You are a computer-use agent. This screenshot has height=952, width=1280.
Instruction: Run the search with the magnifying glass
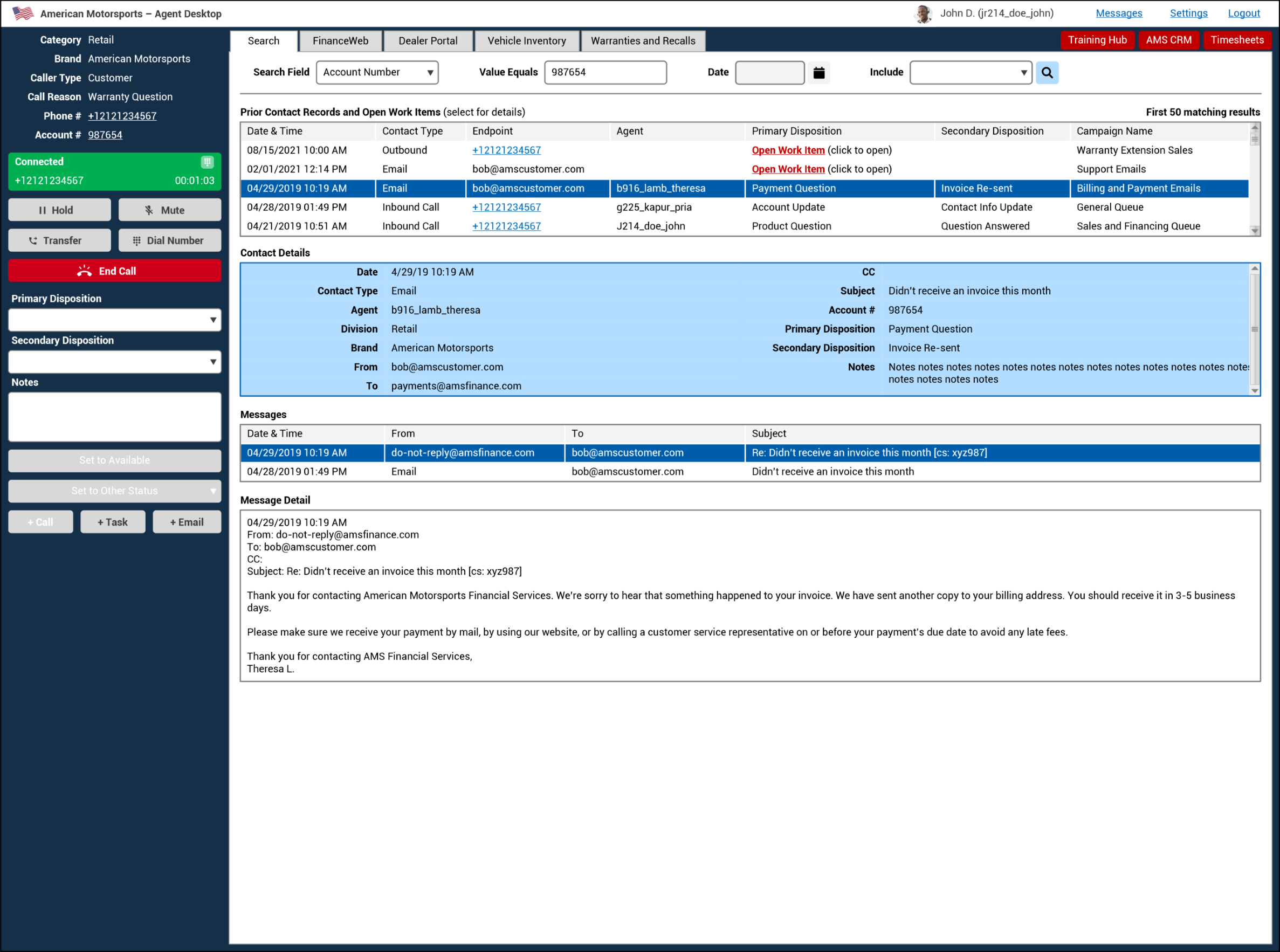coord(1047,72)
